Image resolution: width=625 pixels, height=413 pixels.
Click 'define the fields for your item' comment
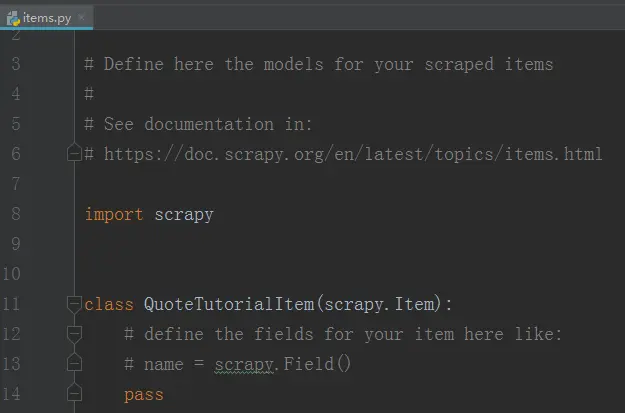(x=343, y=334)
